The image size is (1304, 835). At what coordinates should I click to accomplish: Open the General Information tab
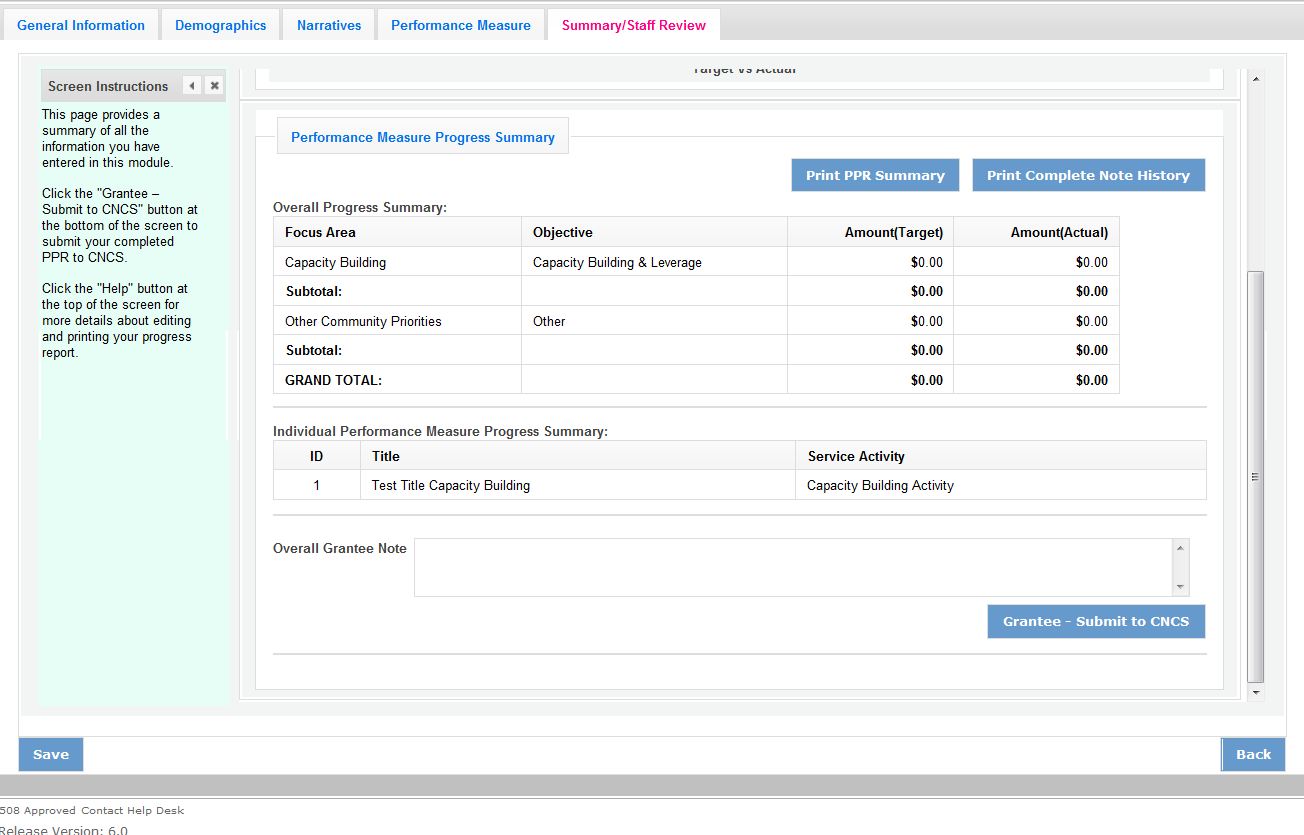tap(81, 25)
